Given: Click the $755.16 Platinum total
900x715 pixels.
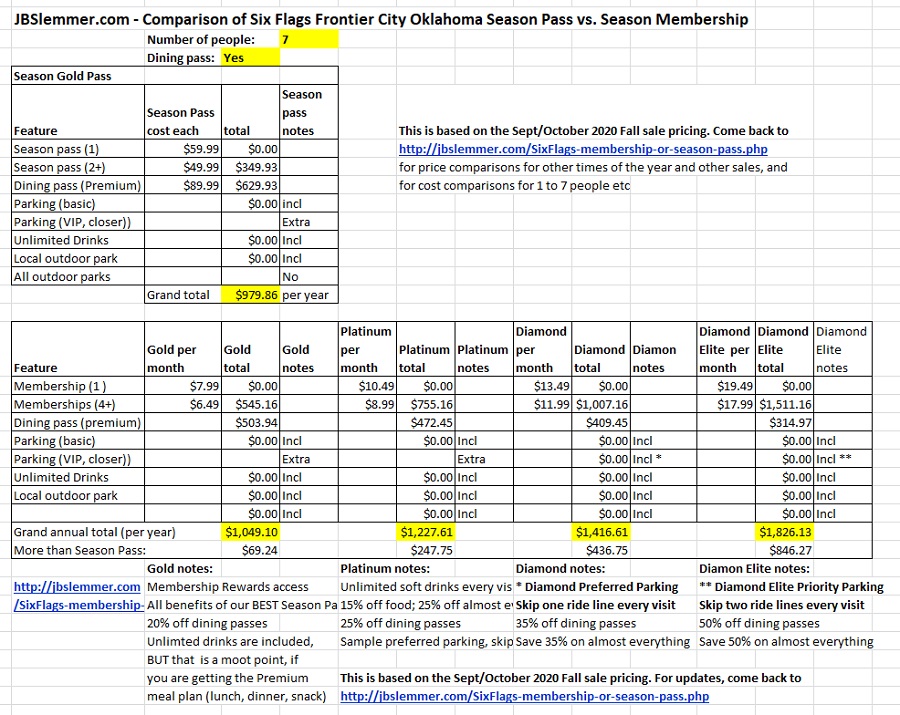Looking at the screenshot, I should coord(426,405).
